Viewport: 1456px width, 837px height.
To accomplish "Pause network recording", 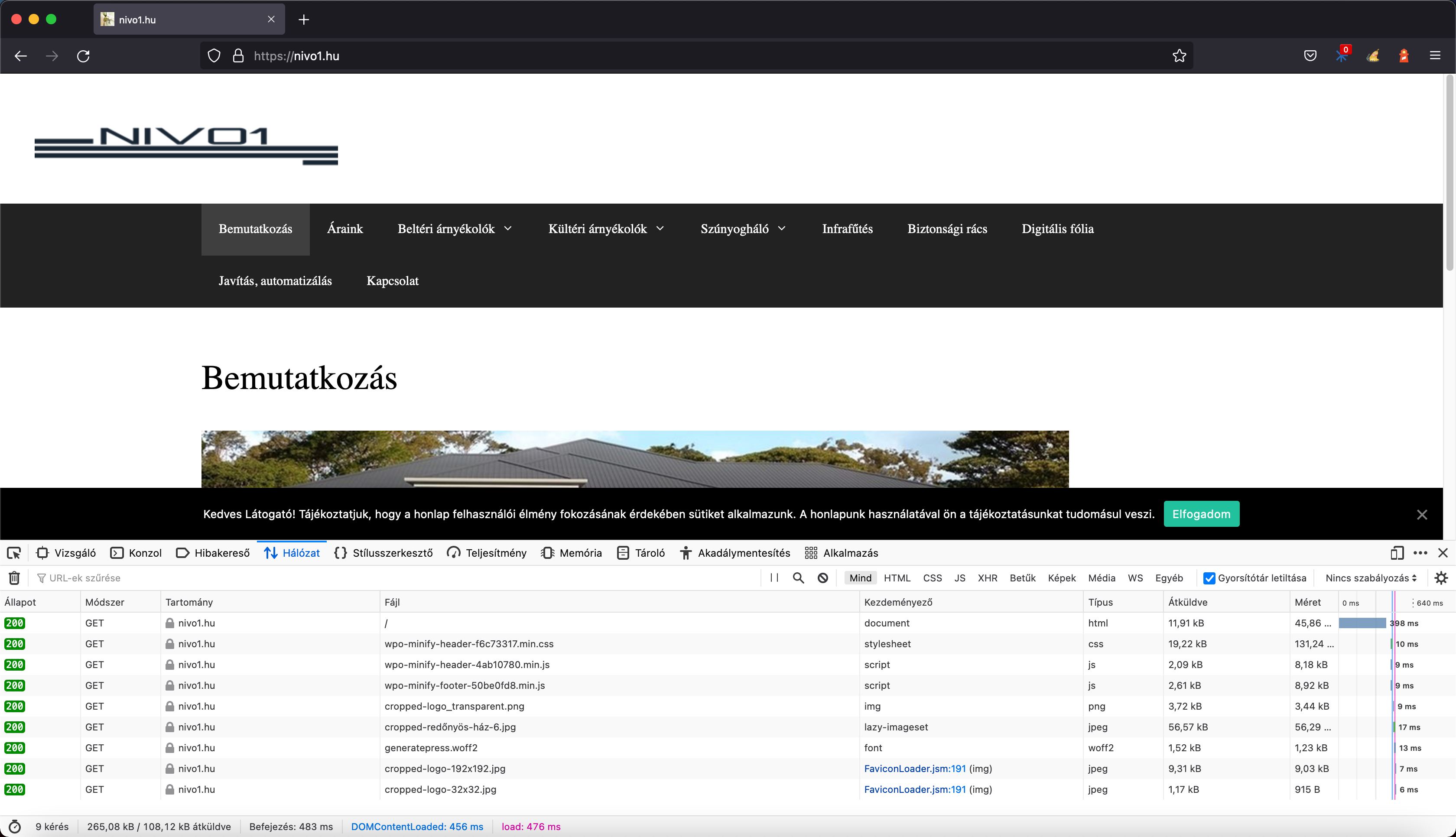I will [773, 578].
